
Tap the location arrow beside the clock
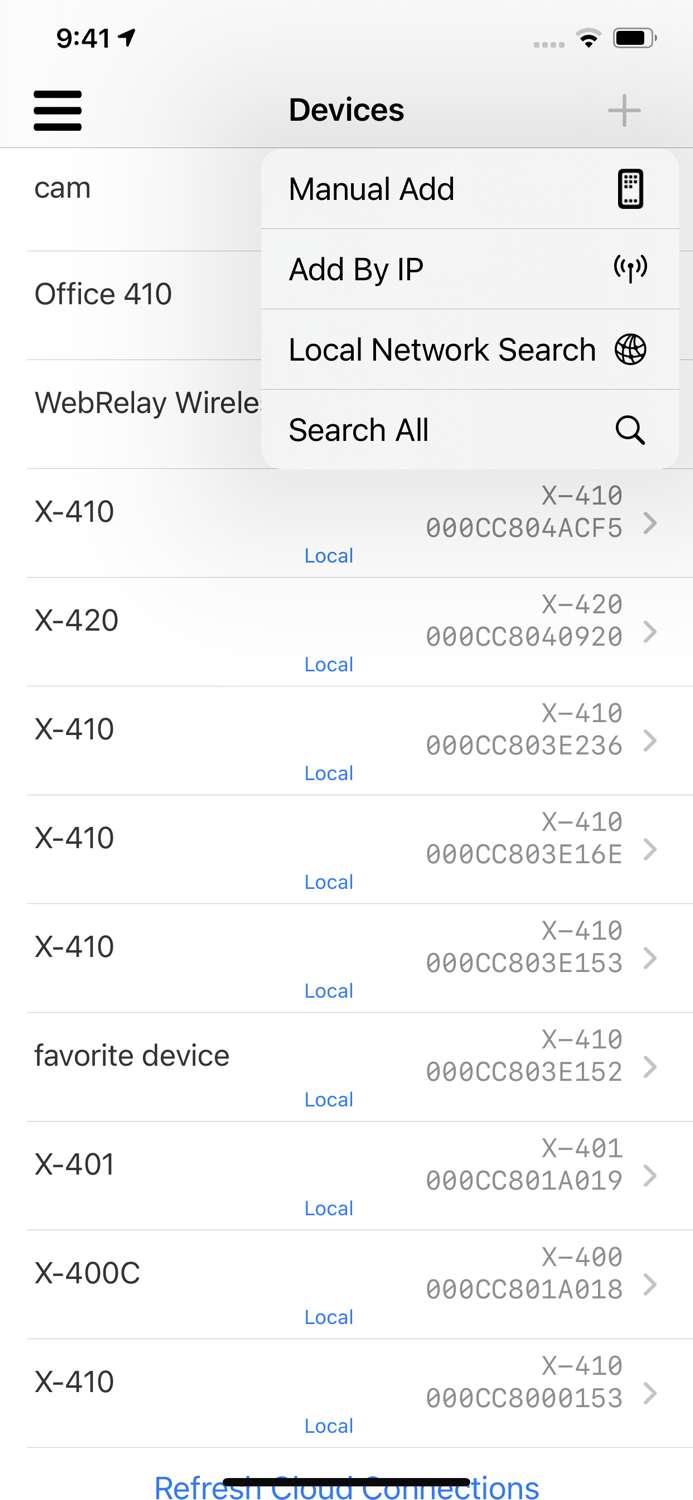126,36
